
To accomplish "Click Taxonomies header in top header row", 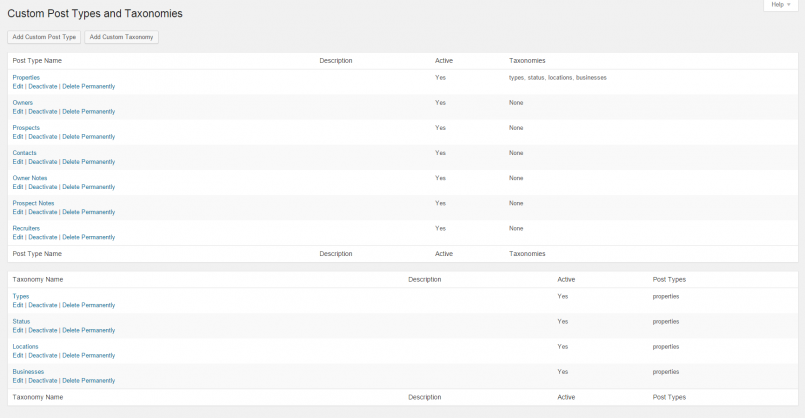I will pos(527,61).
